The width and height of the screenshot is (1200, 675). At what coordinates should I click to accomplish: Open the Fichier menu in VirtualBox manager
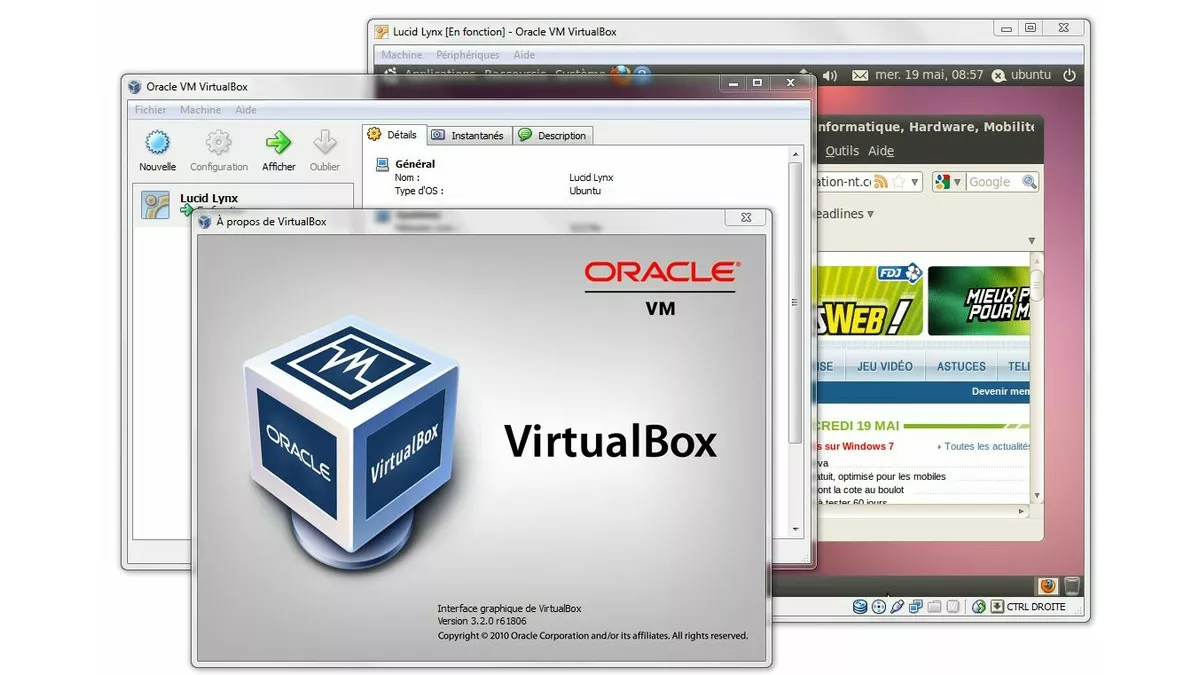150,110
